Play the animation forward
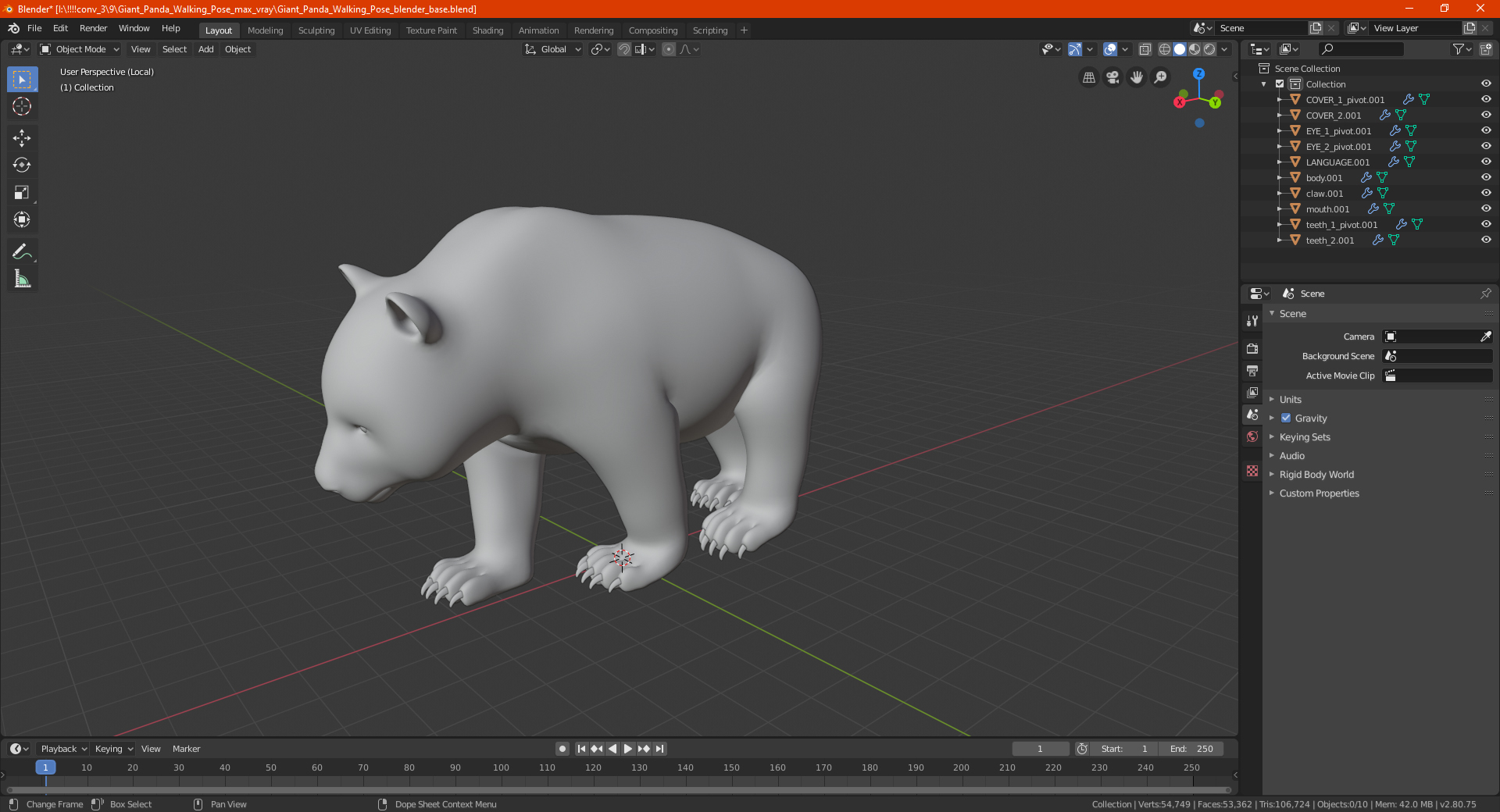This screenshot has height=812, width=1500. pos(627,749)
